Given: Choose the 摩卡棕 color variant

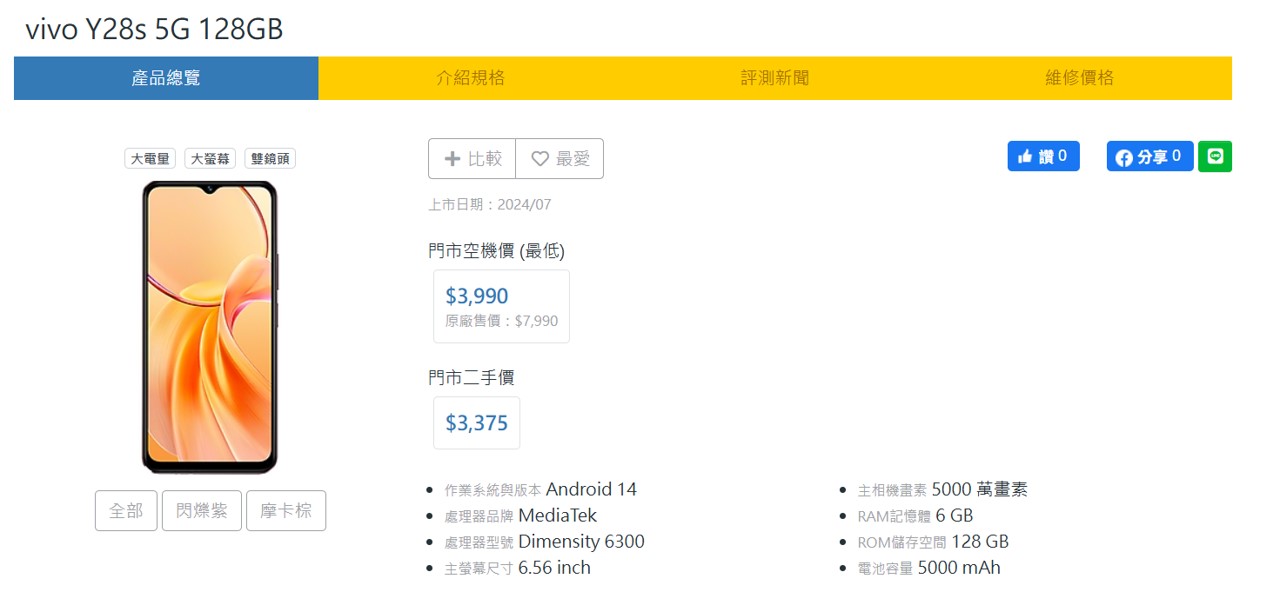Looking at the screenshot, I should [286, 511].
